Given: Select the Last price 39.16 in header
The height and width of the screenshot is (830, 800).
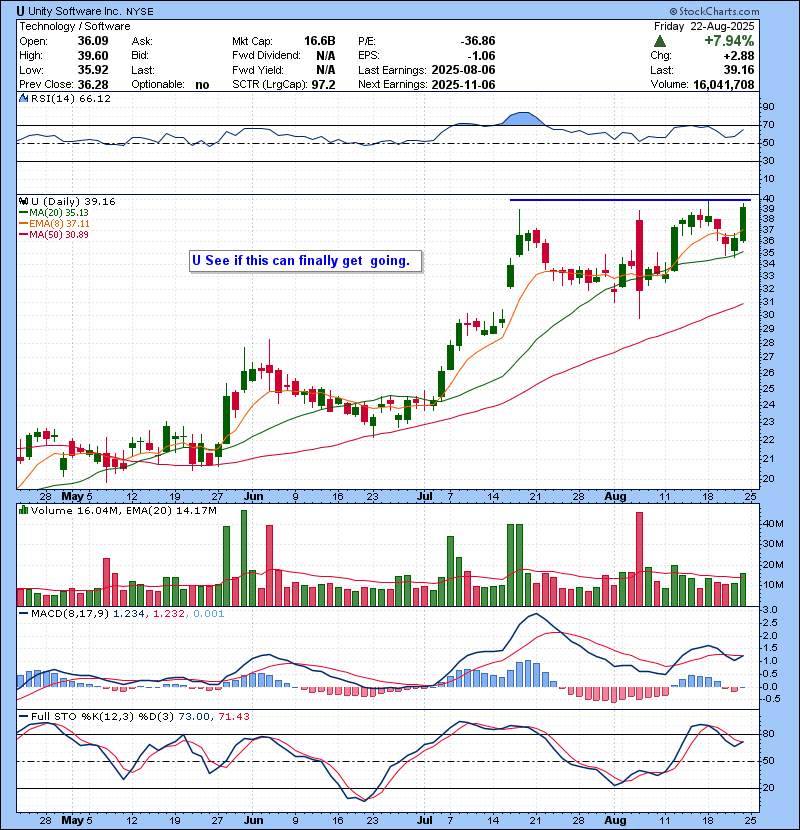Looking at the screenshot, I should coord(740,70).
